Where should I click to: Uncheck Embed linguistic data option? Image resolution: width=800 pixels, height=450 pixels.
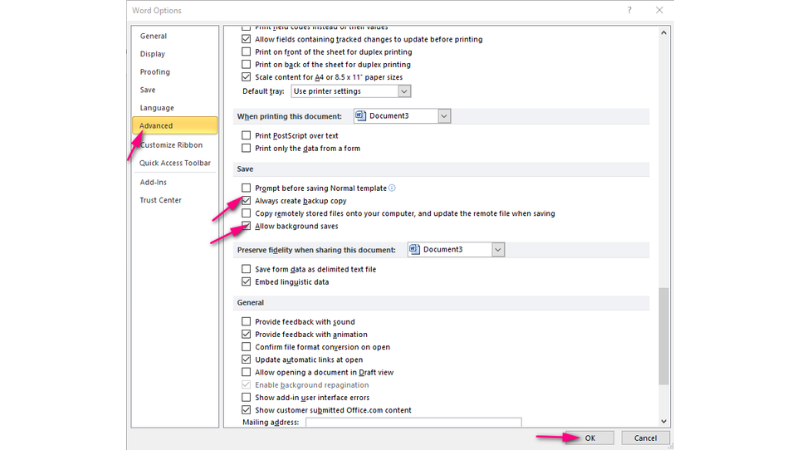point(247,282)
